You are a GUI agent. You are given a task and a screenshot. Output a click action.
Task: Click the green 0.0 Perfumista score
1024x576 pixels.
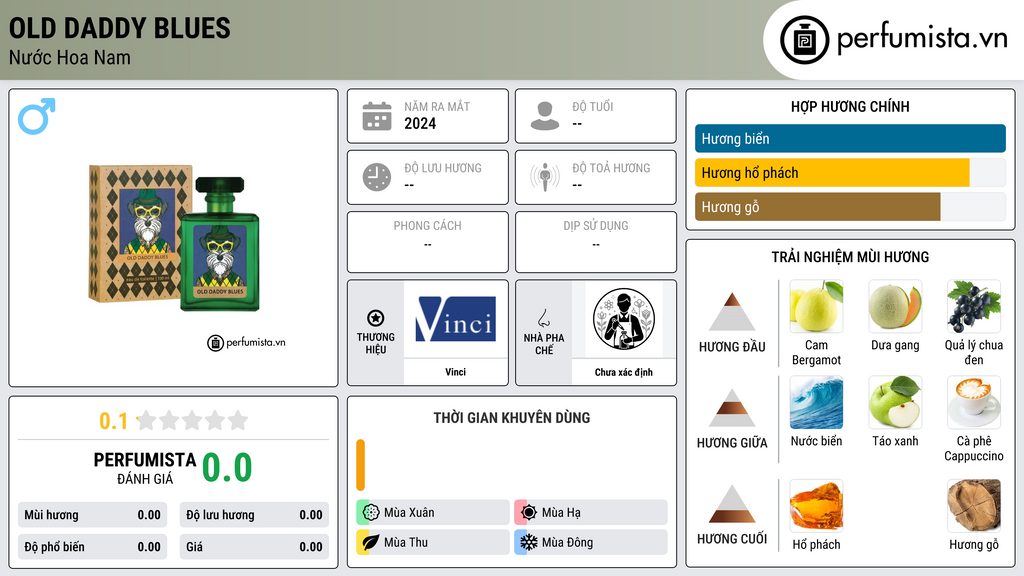pyautogui.click(x=227, y=467)
